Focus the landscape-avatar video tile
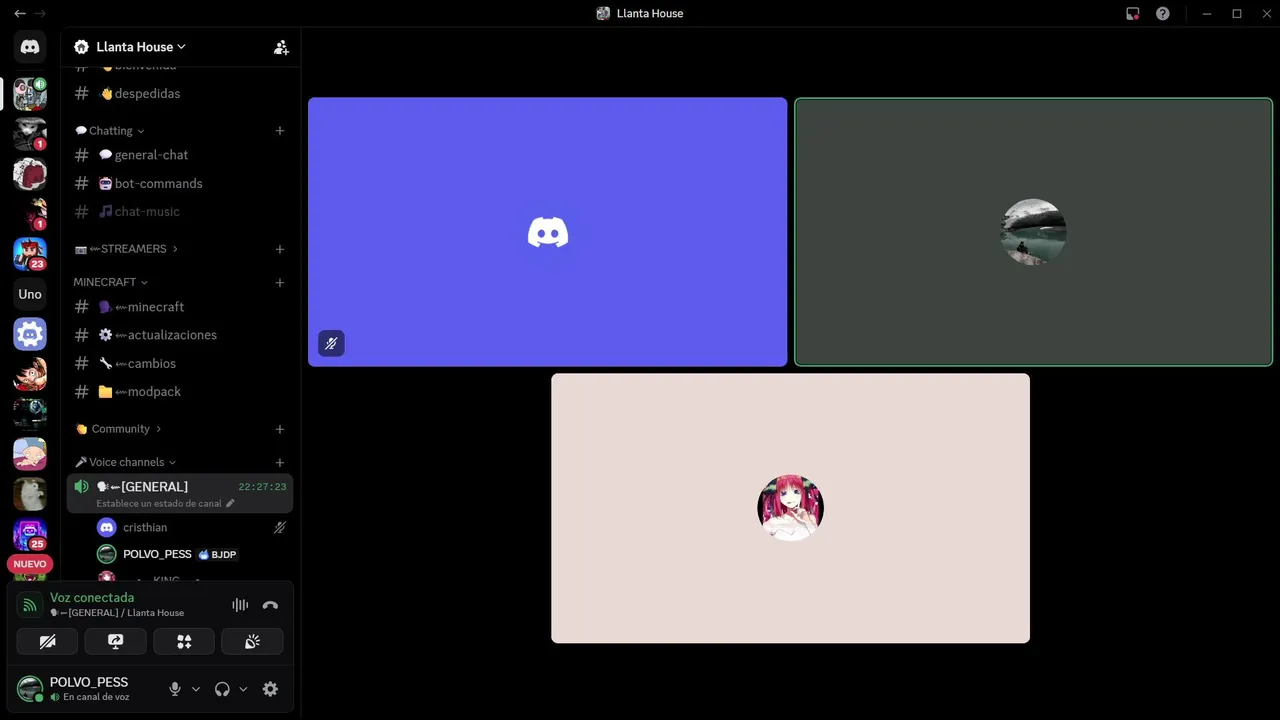The height and width of the screenshot is (720, 1280). pos(1033,232)
